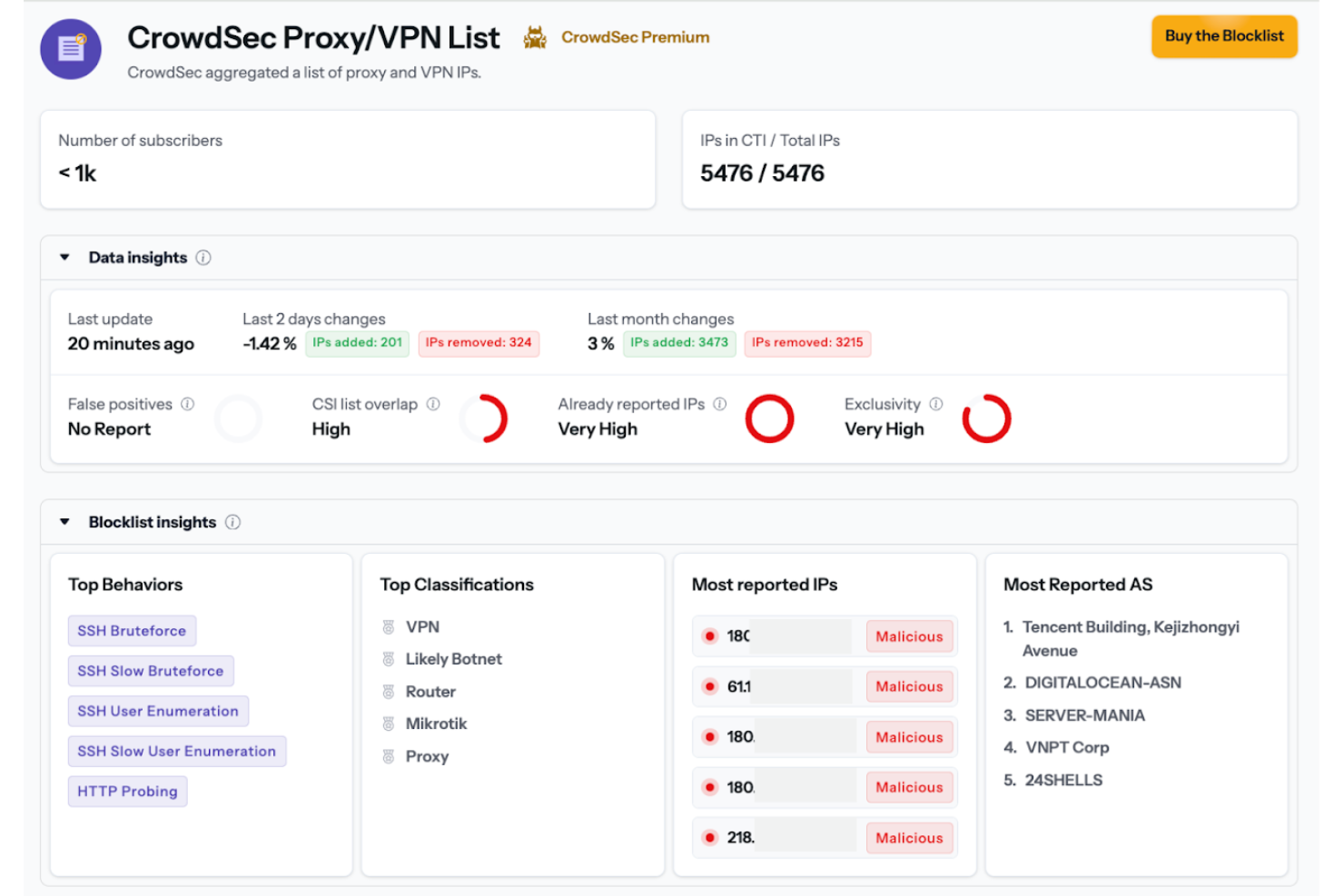Click the '3 %' last month change value
This screenshot has width=1344, height=896.
[601, 344]
